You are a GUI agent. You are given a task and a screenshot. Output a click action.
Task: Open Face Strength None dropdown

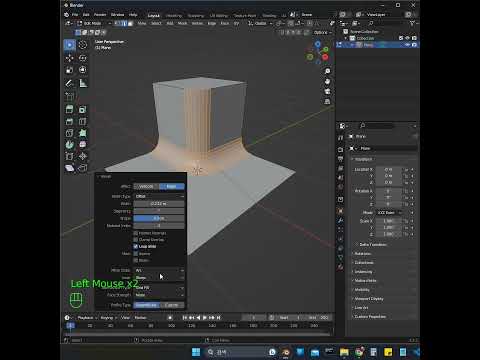point(159,295)
